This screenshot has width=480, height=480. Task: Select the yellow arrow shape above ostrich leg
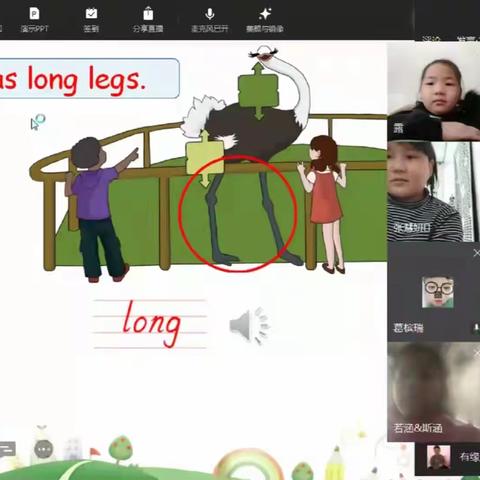[204, 158]
